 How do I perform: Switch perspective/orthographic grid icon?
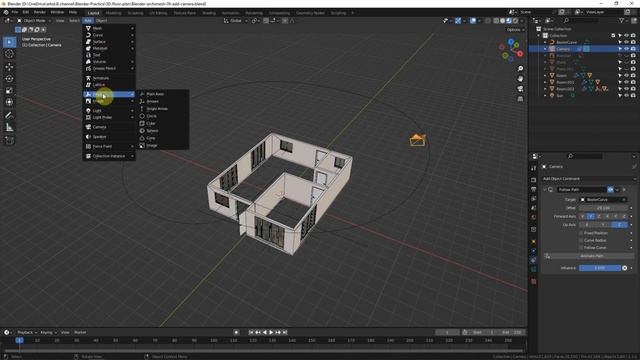[520, 99]
